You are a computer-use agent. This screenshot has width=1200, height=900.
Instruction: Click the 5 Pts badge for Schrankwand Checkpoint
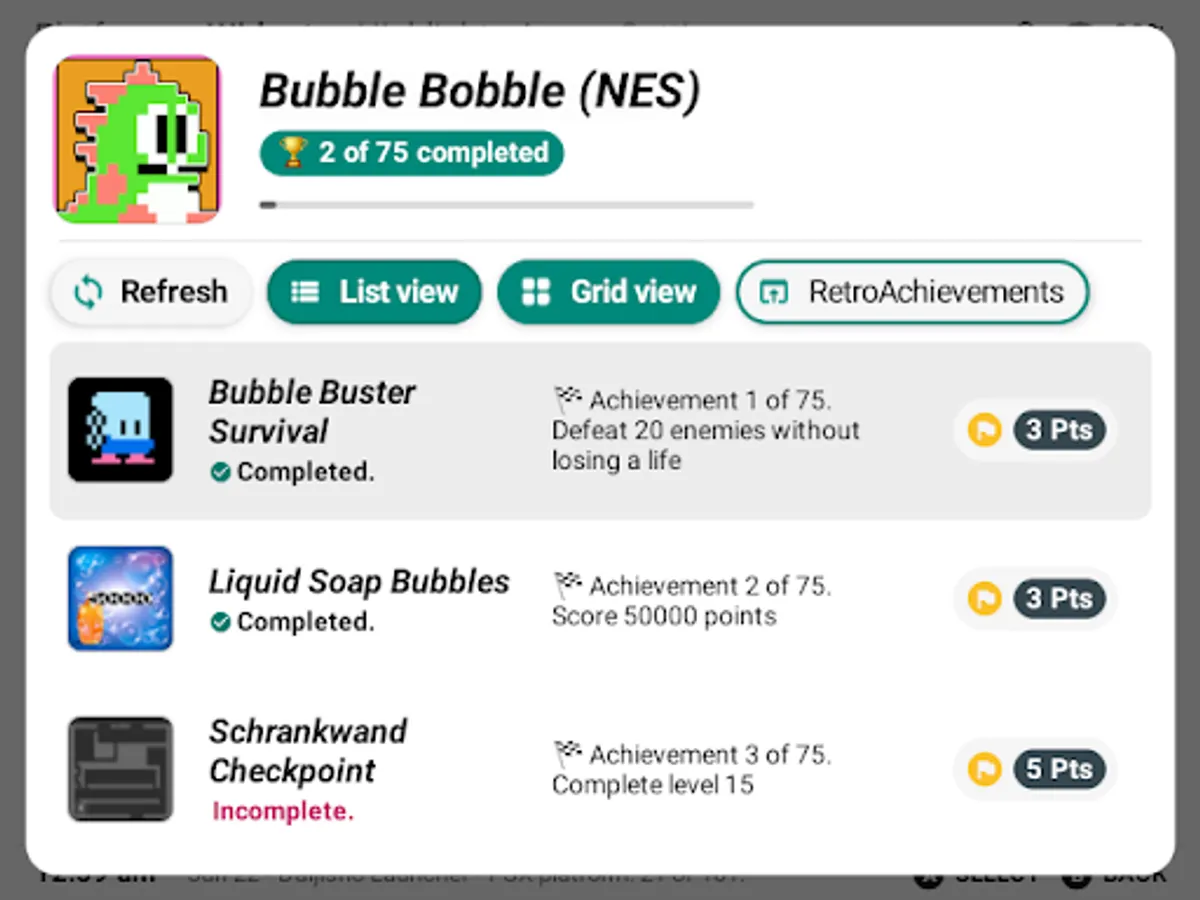click(x=1059, y=769)
